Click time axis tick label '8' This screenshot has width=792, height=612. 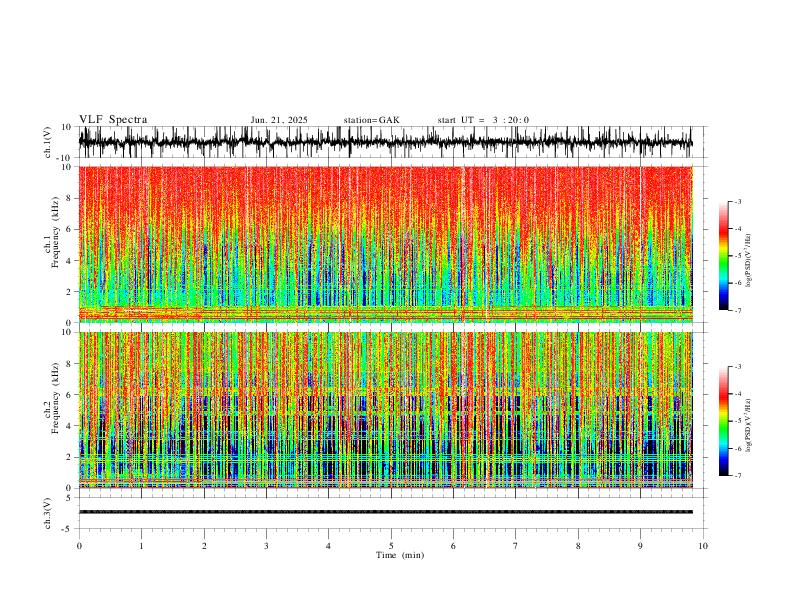pyautogui.click(x=578, y=546)
